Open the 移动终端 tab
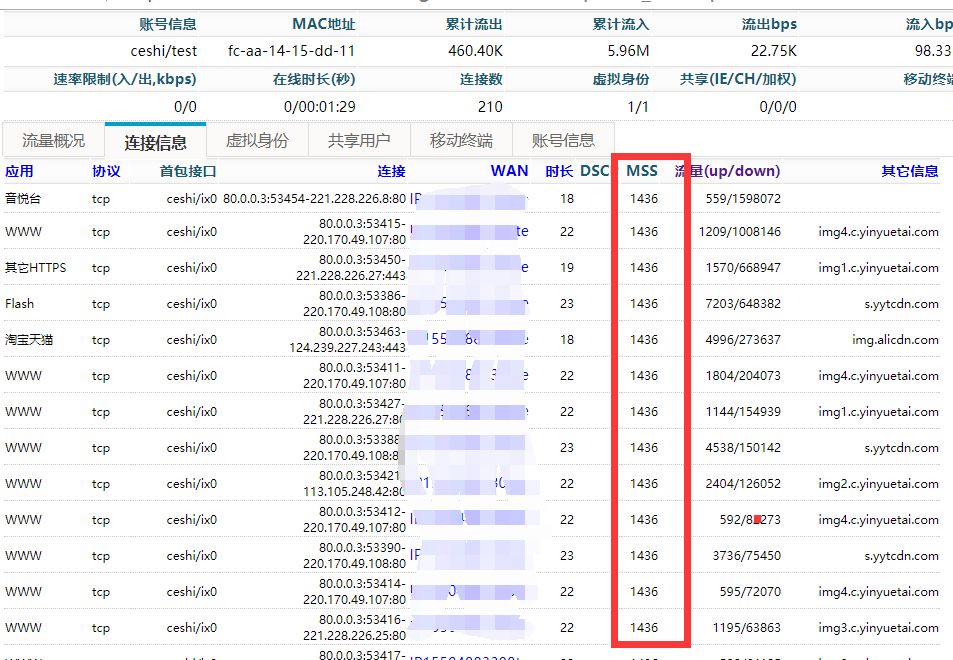 point(459,140)
